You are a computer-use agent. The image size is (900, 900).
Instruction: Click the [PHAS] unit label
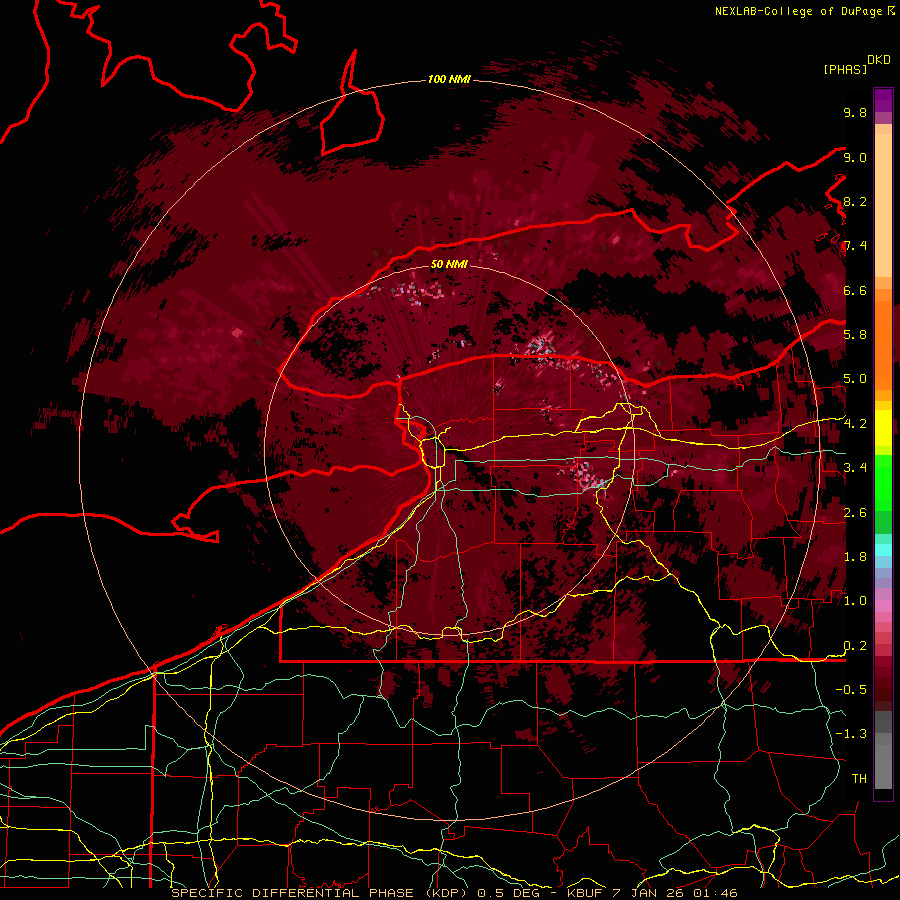(x=845, y=69)
